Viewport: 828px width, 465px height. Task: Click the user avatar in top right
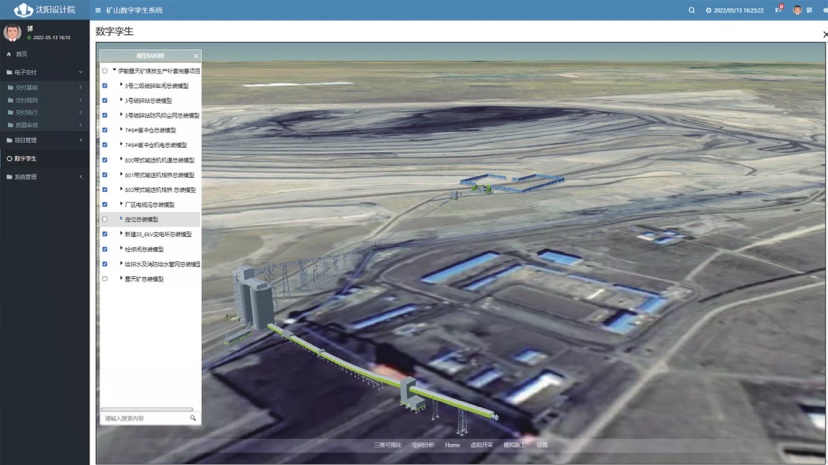(797, 10)
